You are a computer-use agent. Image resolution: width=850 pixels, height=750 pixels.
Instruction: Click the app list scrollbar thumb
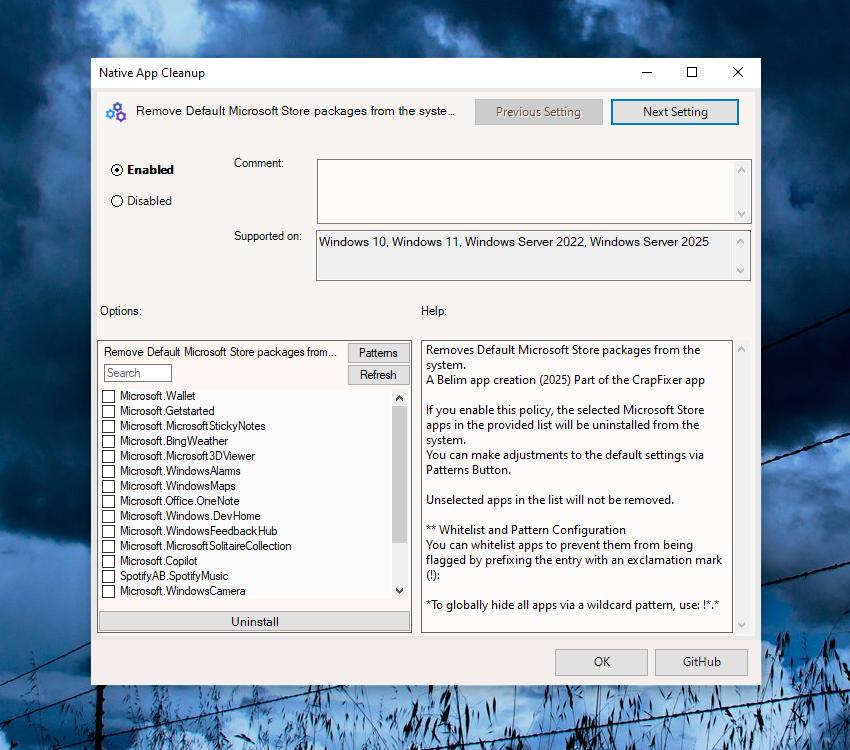pyautogui.click(x=400, y=474)
